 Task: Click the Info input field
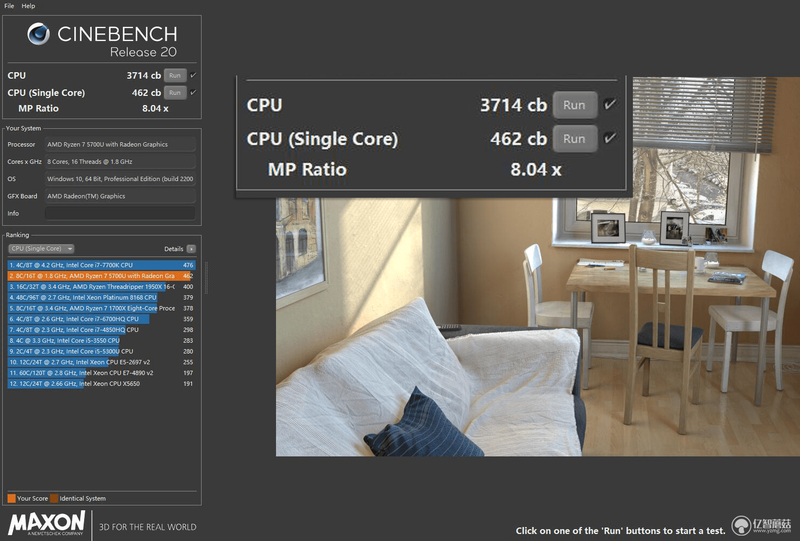[x=120, y=213]
